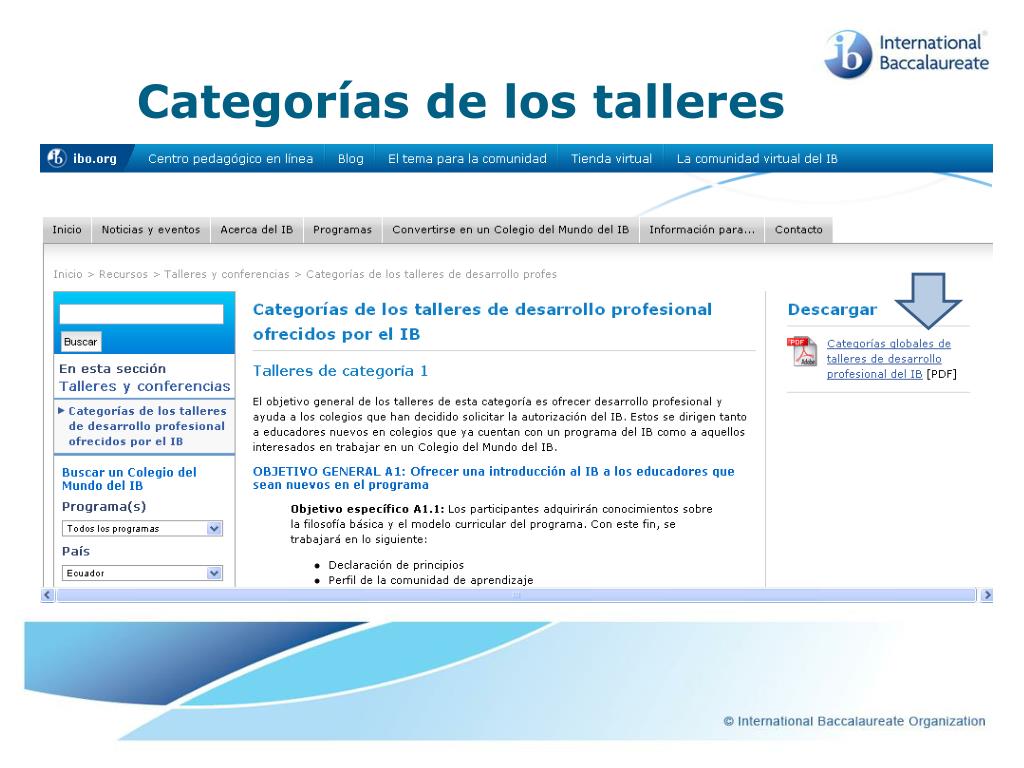Click the Recursos breadcrumb link
This screenshot has width=1024, height=768.
coord(123,274)
